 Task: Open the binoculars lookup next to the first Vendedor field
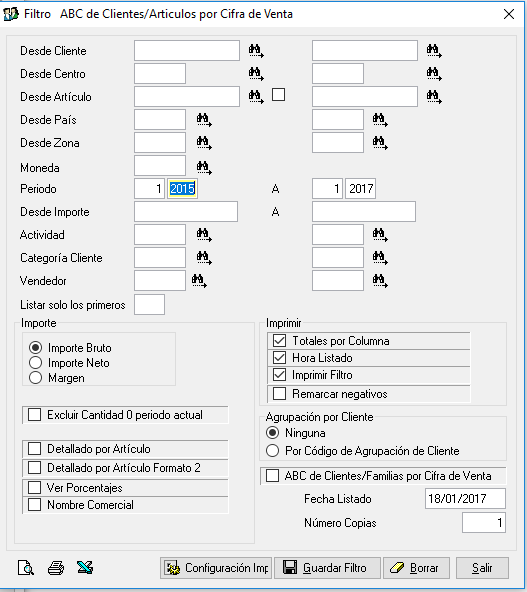[x=199, y=281]
